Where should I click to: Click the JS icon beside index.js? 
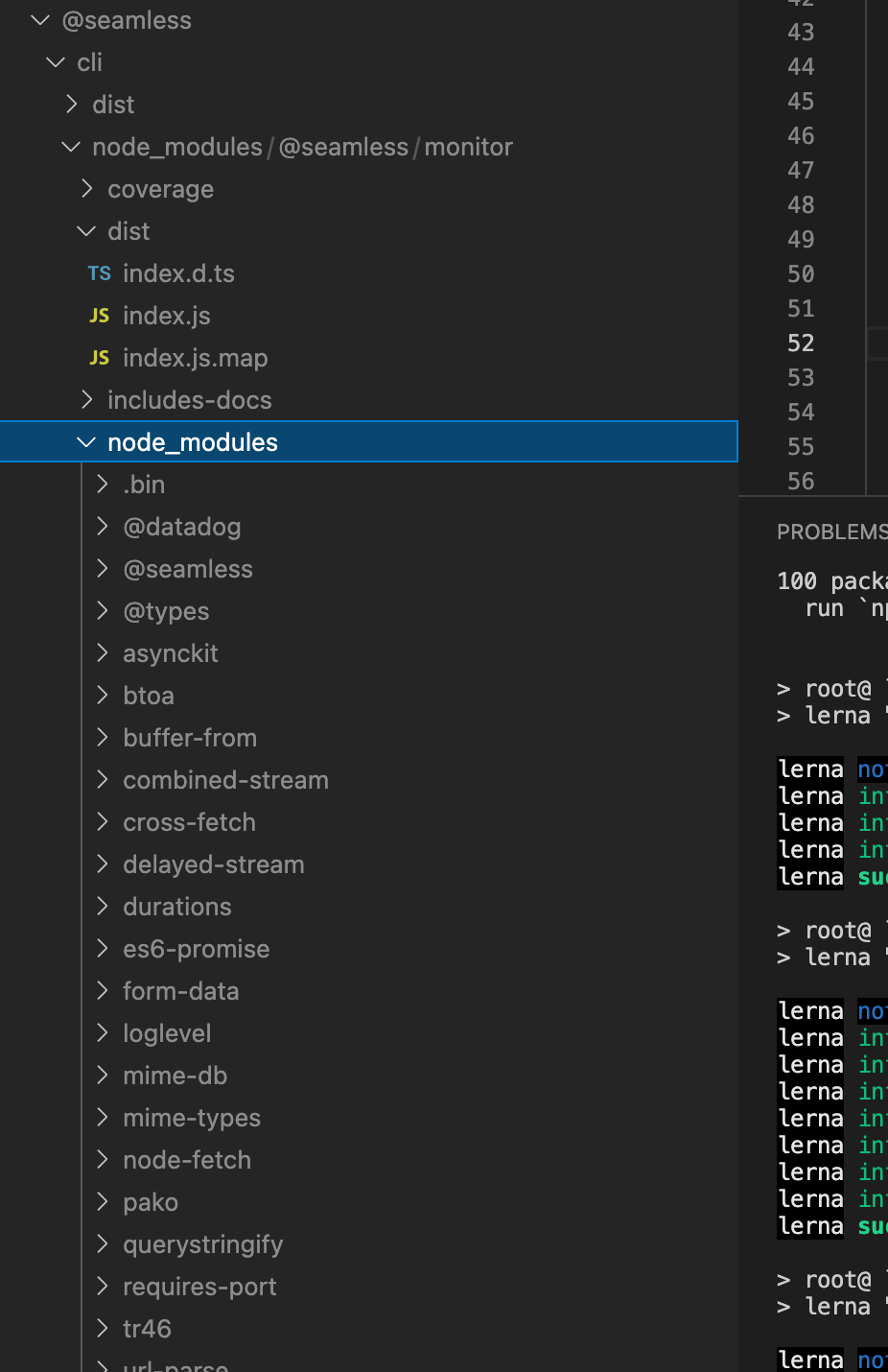click(100, 316)
